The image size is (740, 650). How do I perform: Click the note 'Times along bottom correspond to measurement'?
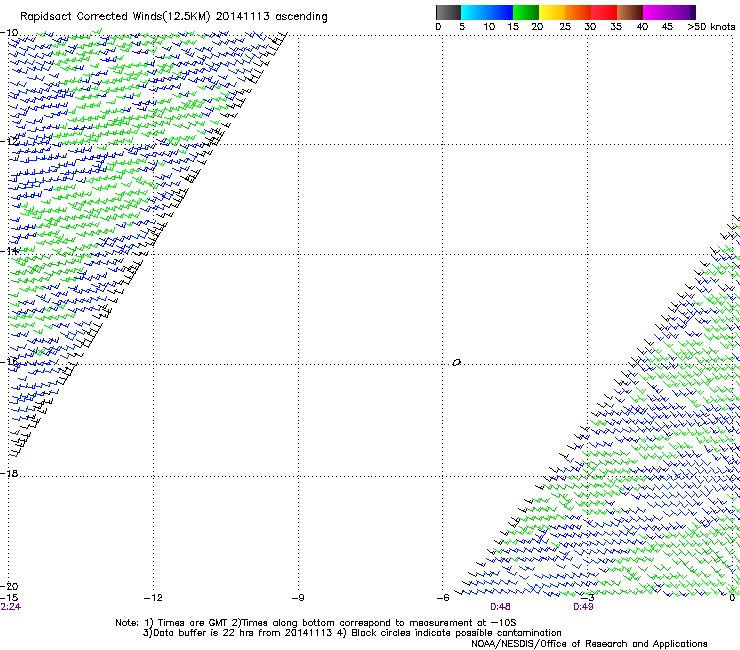pyautogui.click(x=357, y=623)
